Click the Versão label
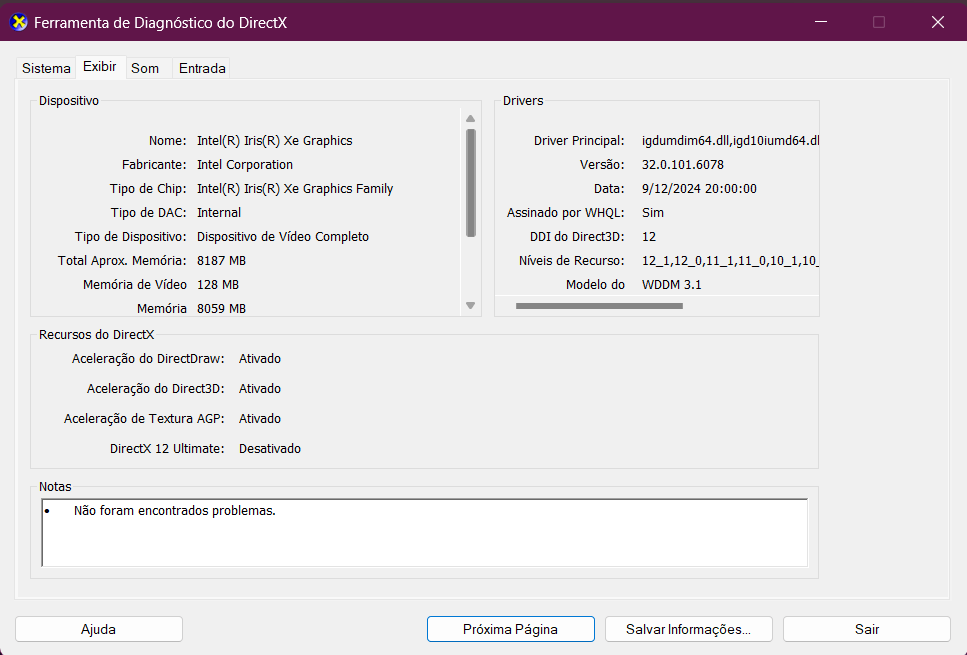Screen dimensions: 967x655 coord(602,165)
